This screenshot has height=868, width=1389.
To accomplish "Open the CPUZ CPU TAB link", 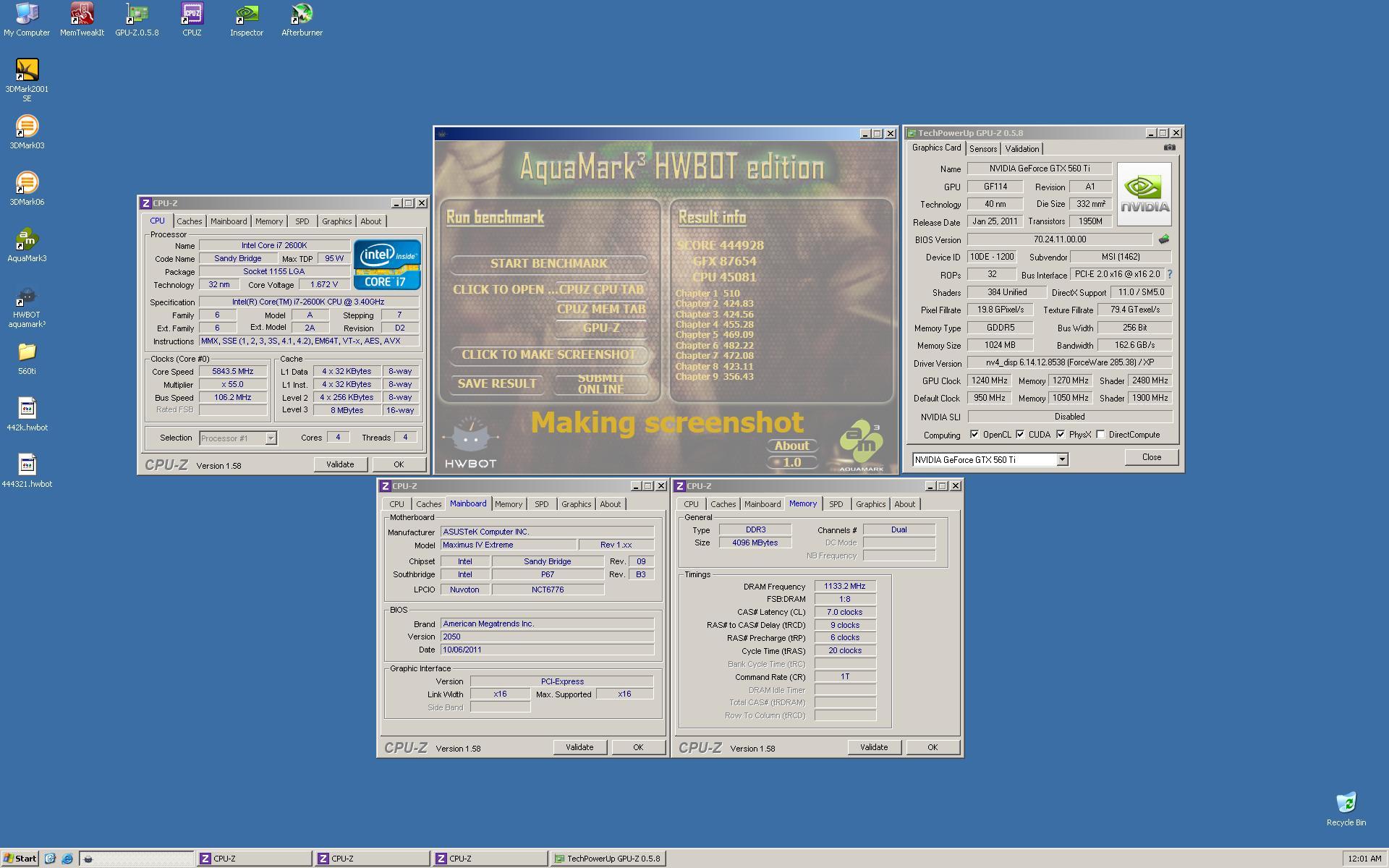I will point(601,289).
